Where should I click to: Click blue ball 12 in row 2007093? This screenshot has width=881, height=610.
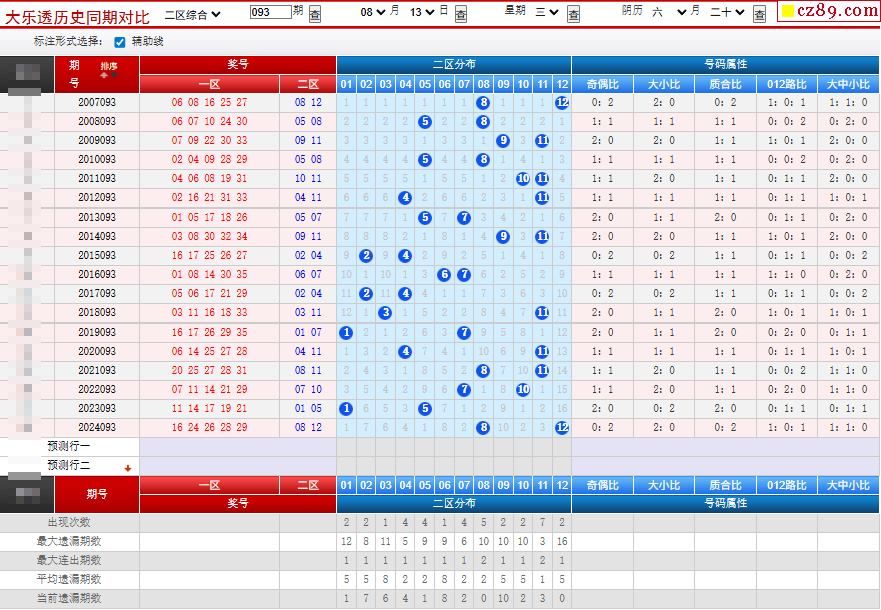coord(562,103)
